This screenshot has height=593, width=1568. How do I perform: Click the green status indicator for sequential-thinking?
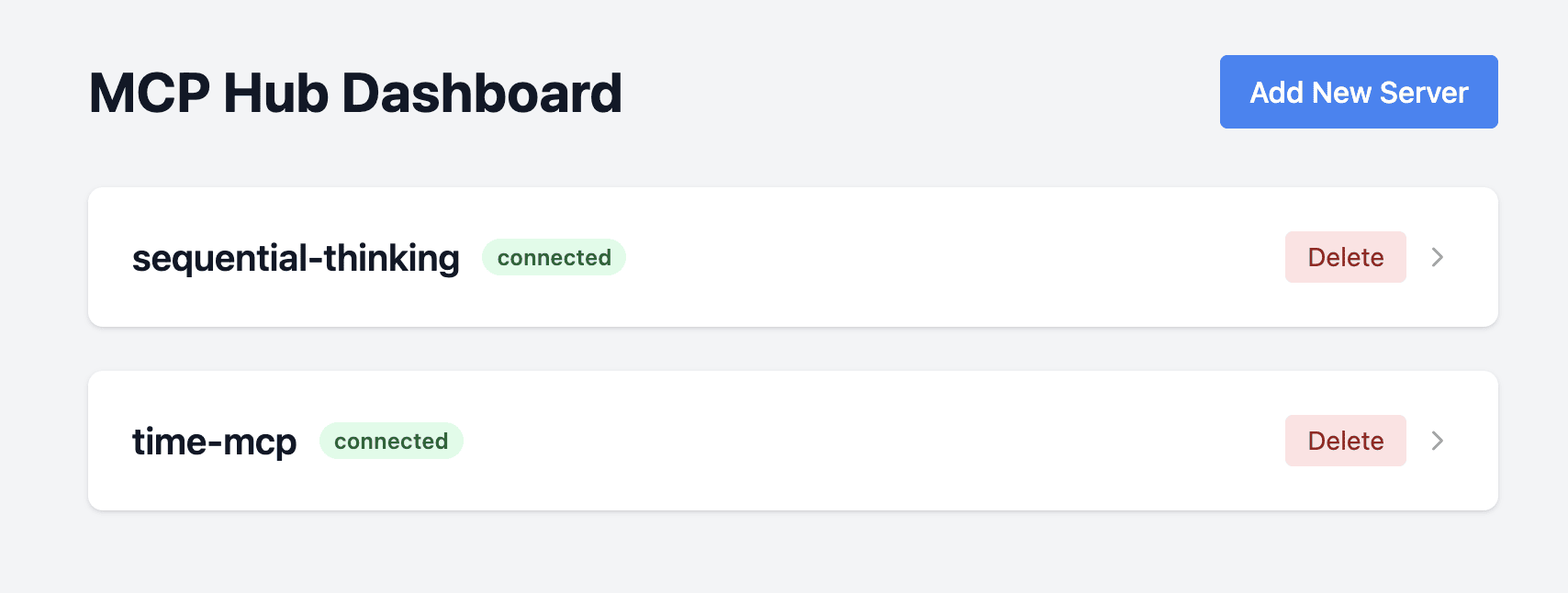coord(554,257)
